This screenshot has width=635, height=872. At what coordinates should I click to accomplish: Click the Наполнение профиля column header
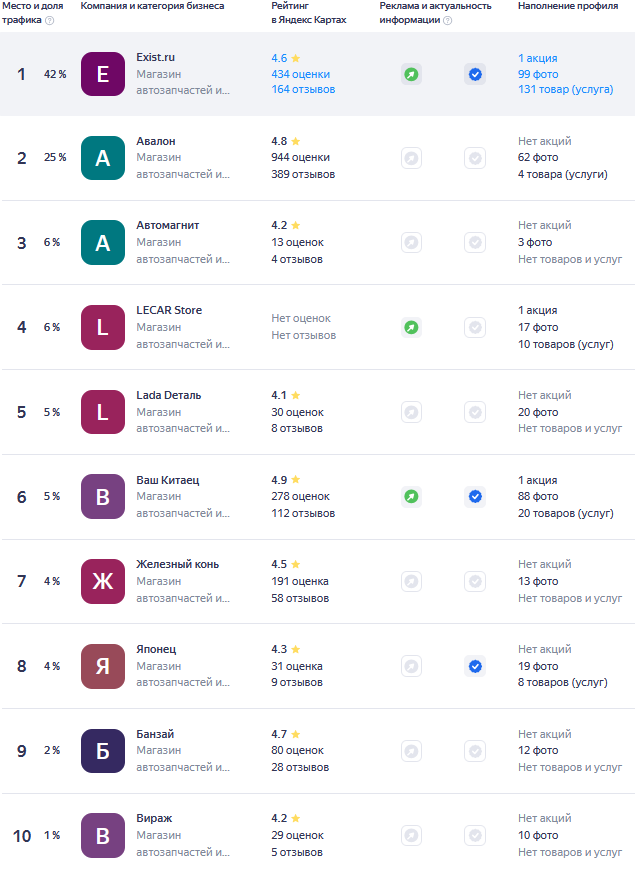point(568,6)
